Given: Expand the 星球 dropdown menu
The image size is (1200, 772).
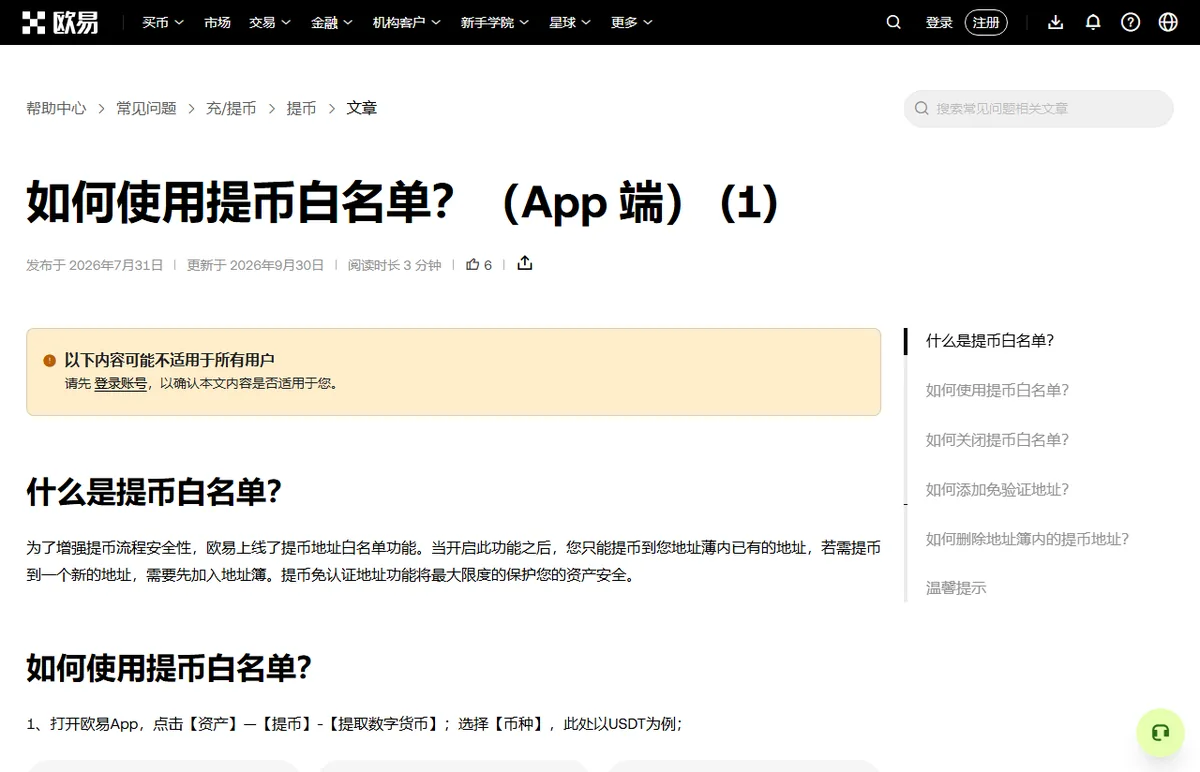Looking at the screenshot, I should click(x=570, y=22).
